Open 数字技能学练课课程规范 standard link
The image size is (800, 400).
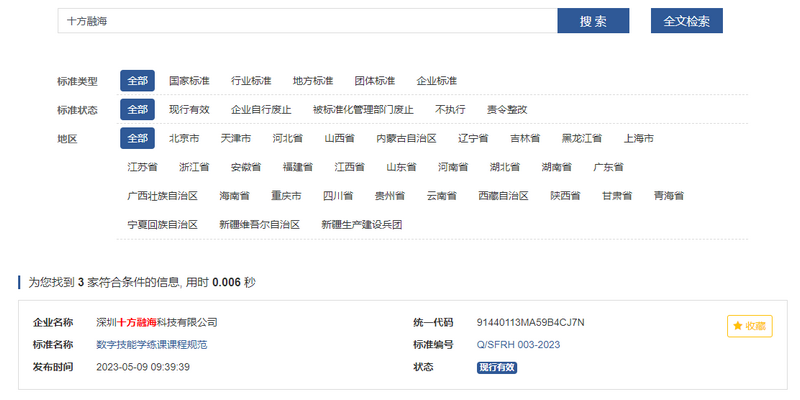[x=151, y=344]
